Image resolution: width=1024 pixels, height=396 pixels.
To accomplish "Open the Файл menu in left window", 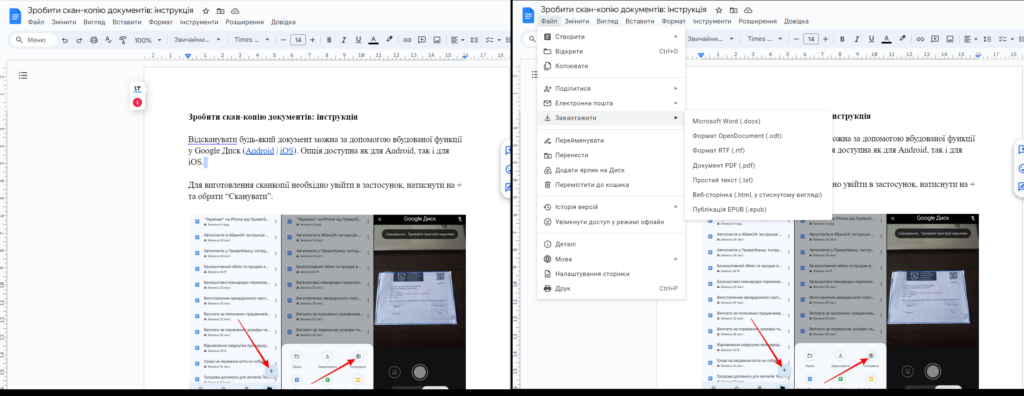I will [37, 22].
